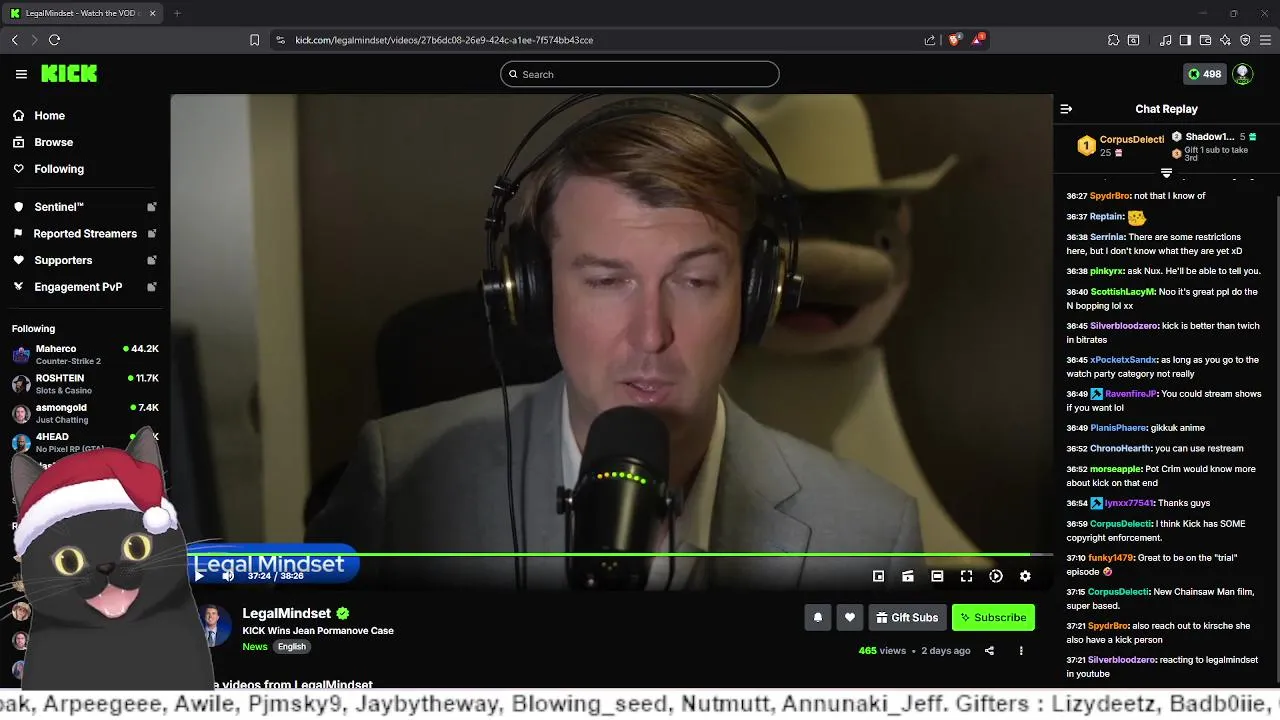
Task: Open video more options menu
Action: click(x=1021, y=651)
